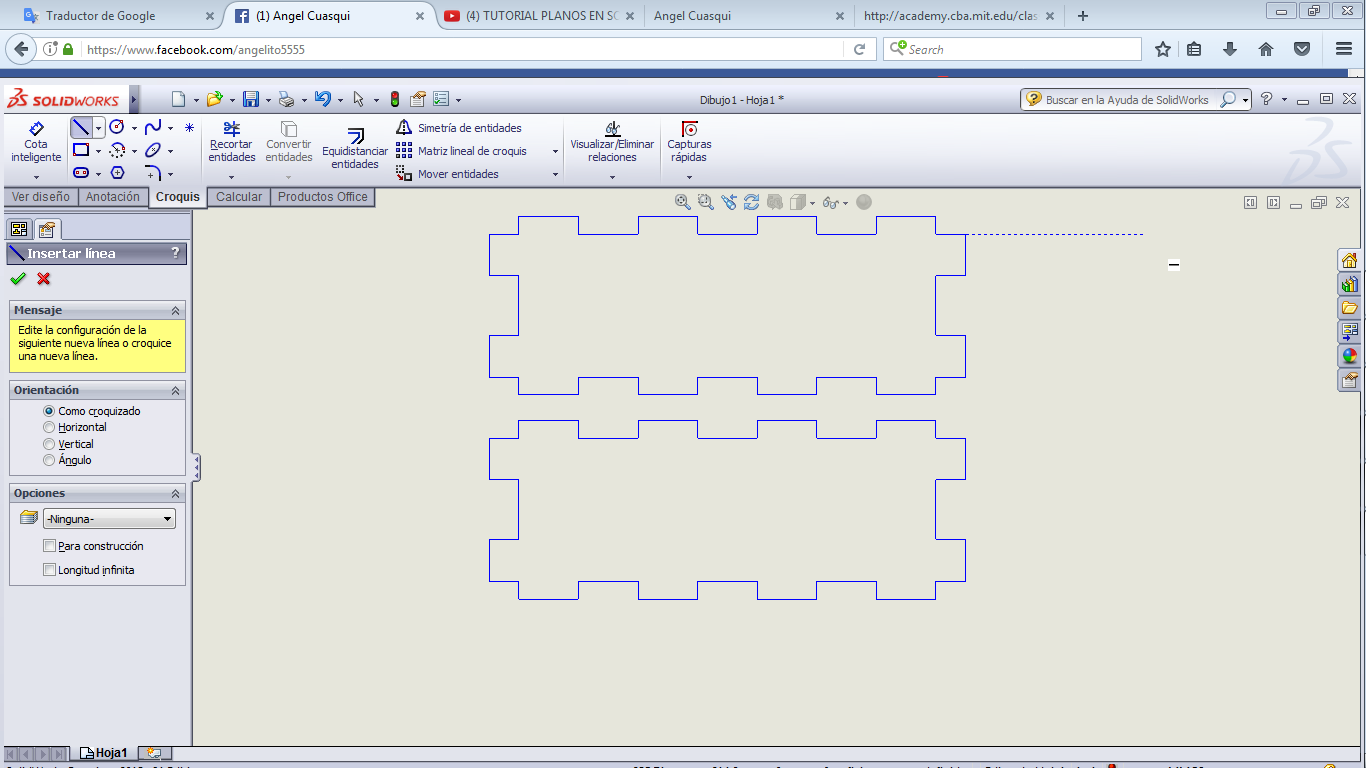The image size is (1366, 768).
Task: Click the Rebuild traffic light icon
Action: [395, 99]
